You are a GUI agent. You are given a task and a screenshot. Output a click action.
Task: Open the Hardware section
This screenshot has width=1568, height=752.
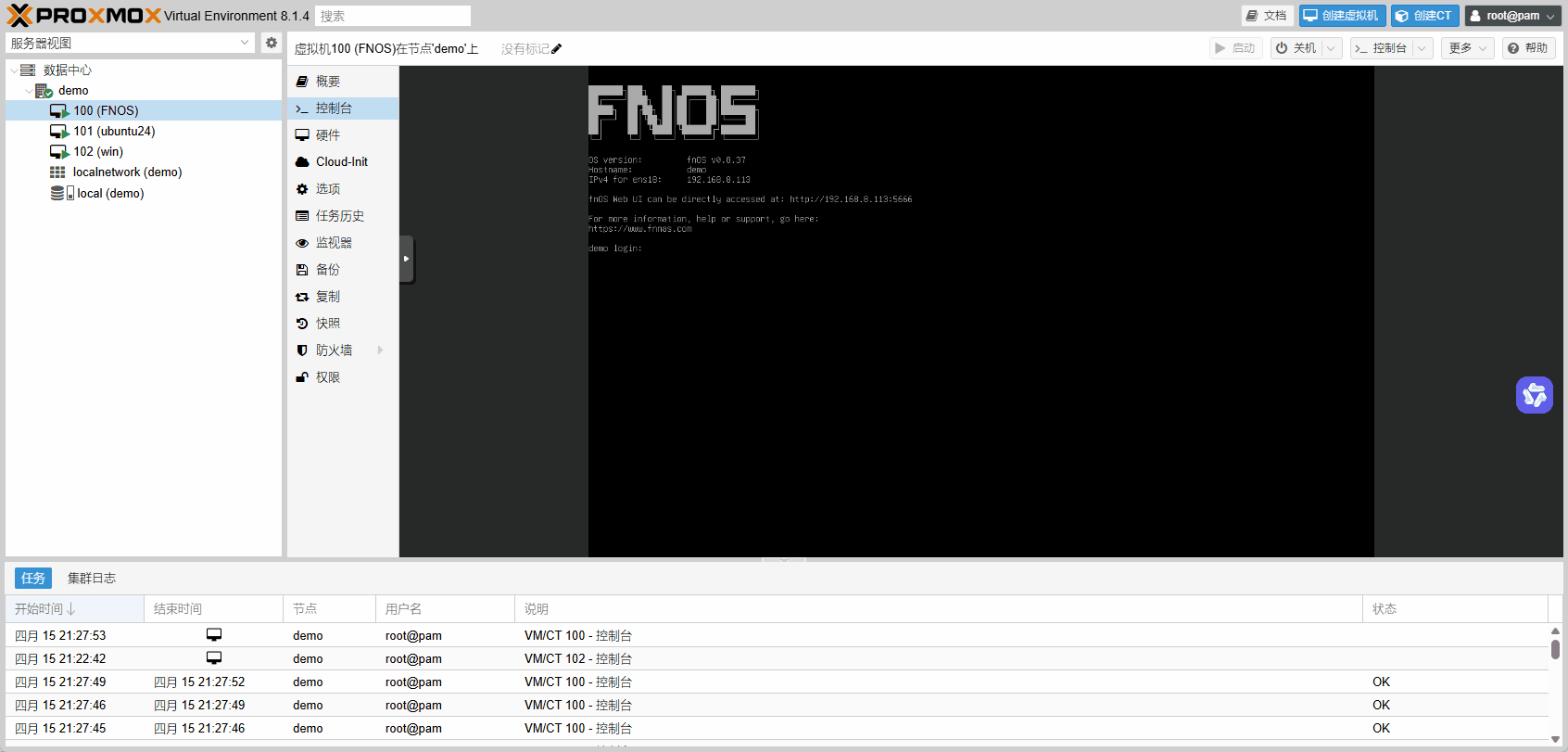pos(343,135)
